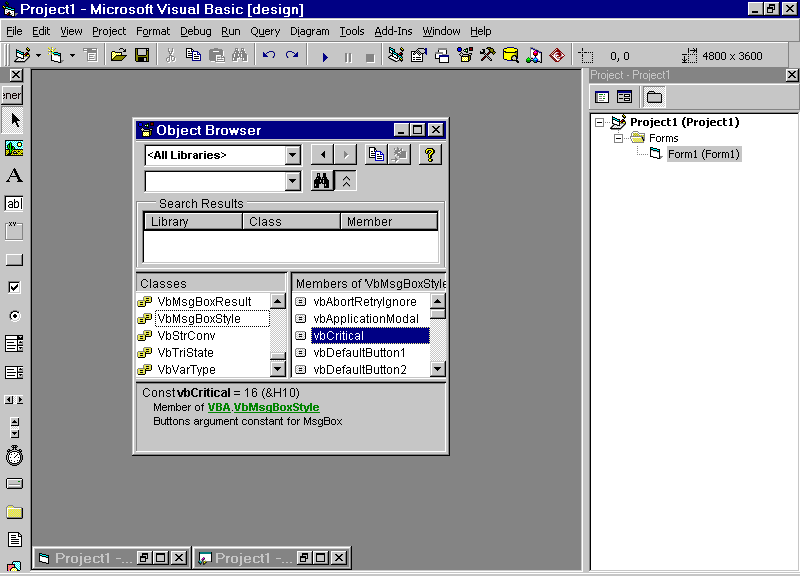The height and width of the screenshot is (576, 800).
Task: Click the Break pause icon
Action: pyautogui.click(x=348, y=57)
